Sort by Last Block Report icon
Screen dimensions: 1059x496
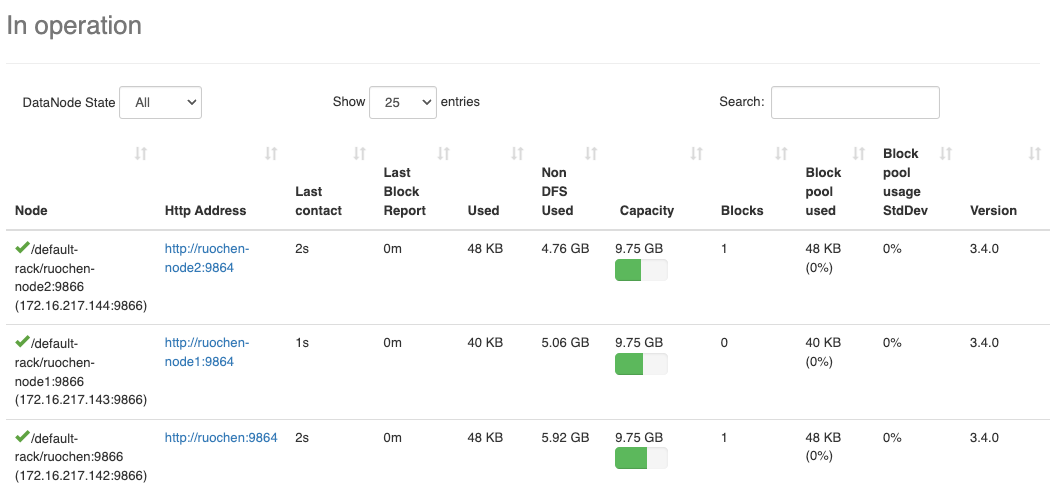(444, 153)
